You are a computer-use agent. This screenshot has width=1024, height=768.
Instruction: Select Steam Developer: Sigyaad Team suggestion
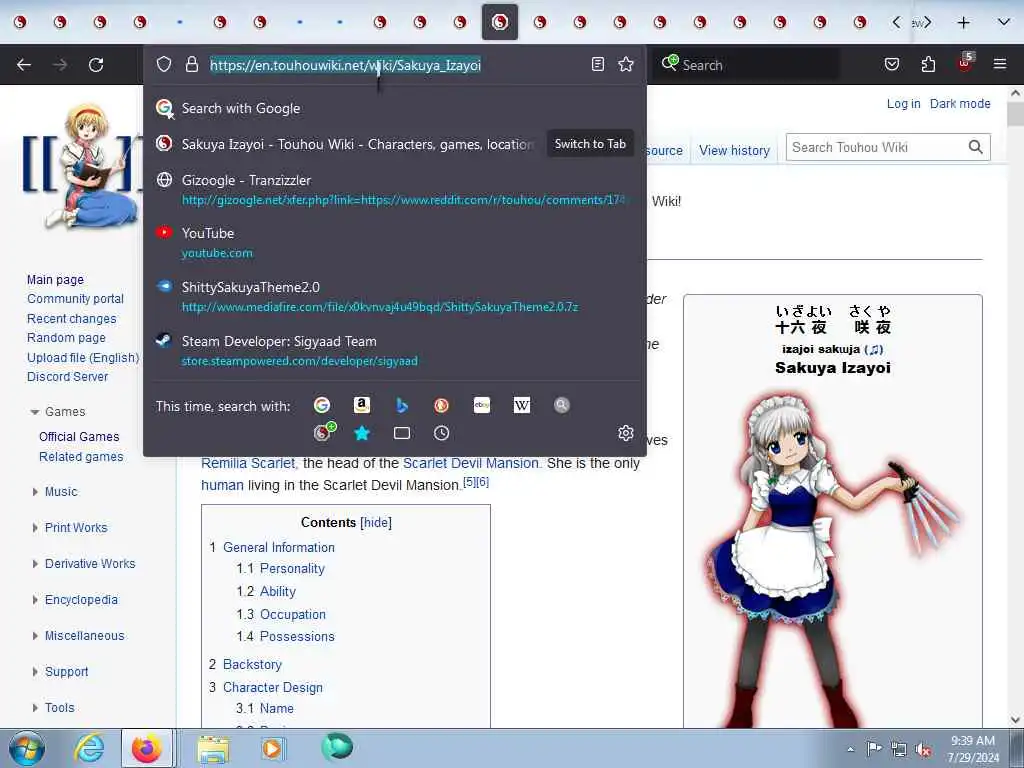point(394,351)
